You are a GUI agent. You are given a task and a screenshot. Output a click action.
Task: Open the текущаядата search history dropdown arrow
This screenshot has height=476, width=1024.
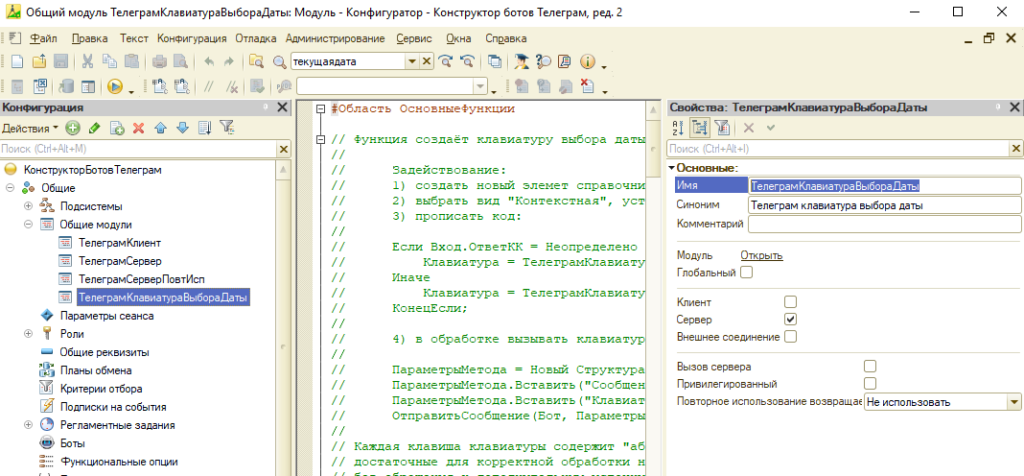coord(412,61)
